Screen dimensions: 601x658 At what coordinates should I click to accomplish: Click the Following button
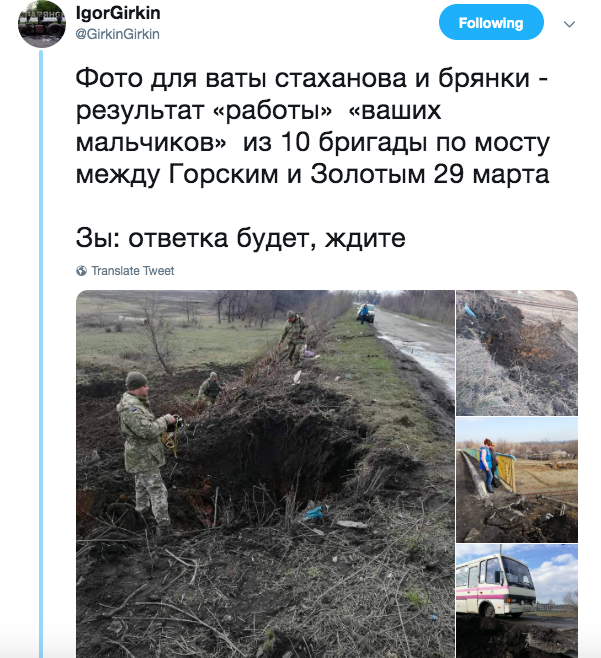click(x=491, y=23)
